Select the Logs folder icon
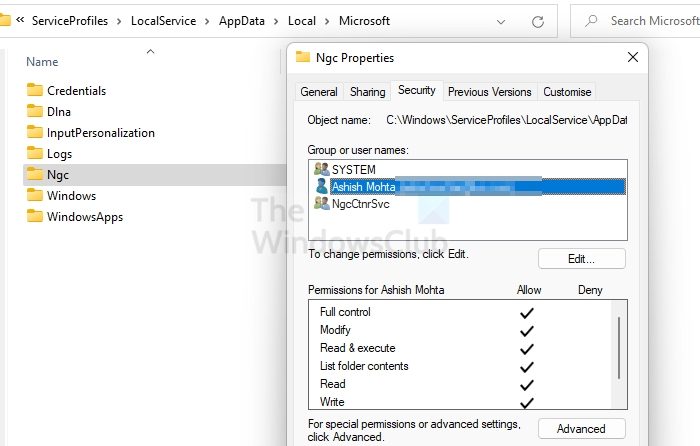The width and height of the screenshot is (700, 446). pyautogui.click(x=34, y=154)
